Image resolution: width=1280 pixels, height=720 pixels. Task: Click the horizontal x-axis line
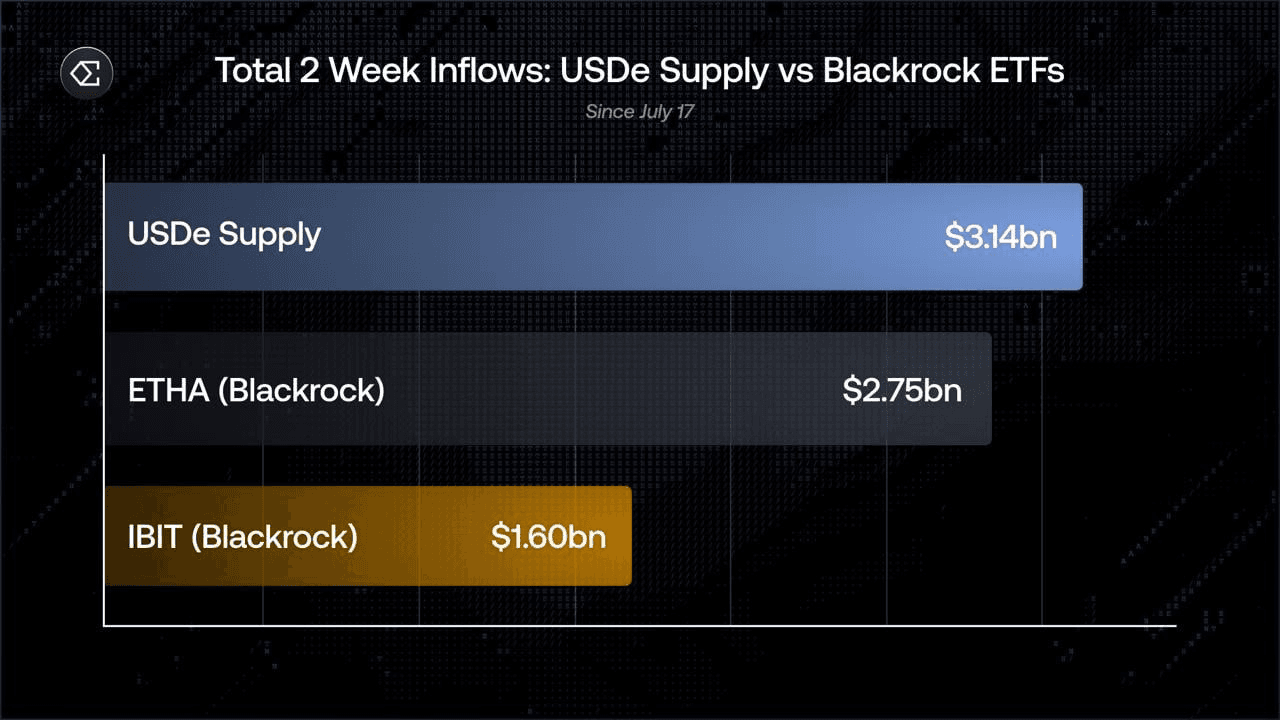tap(640, 627)
